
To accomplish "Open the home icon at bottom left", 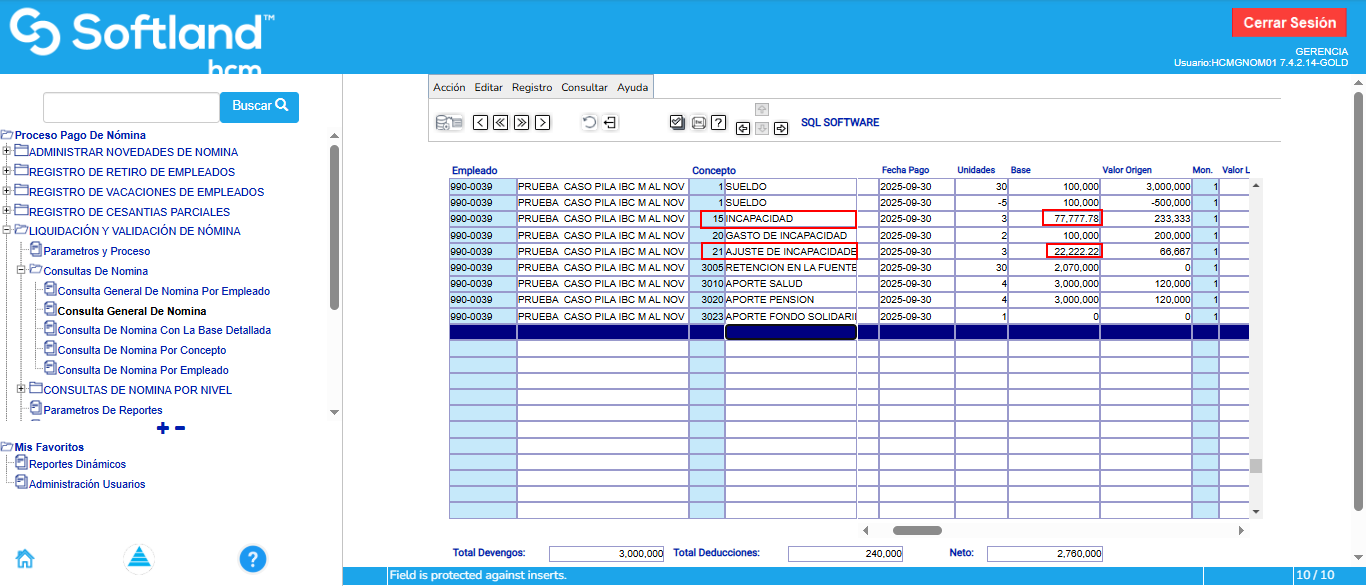I will pyautogui.click(x=25, y=558).
